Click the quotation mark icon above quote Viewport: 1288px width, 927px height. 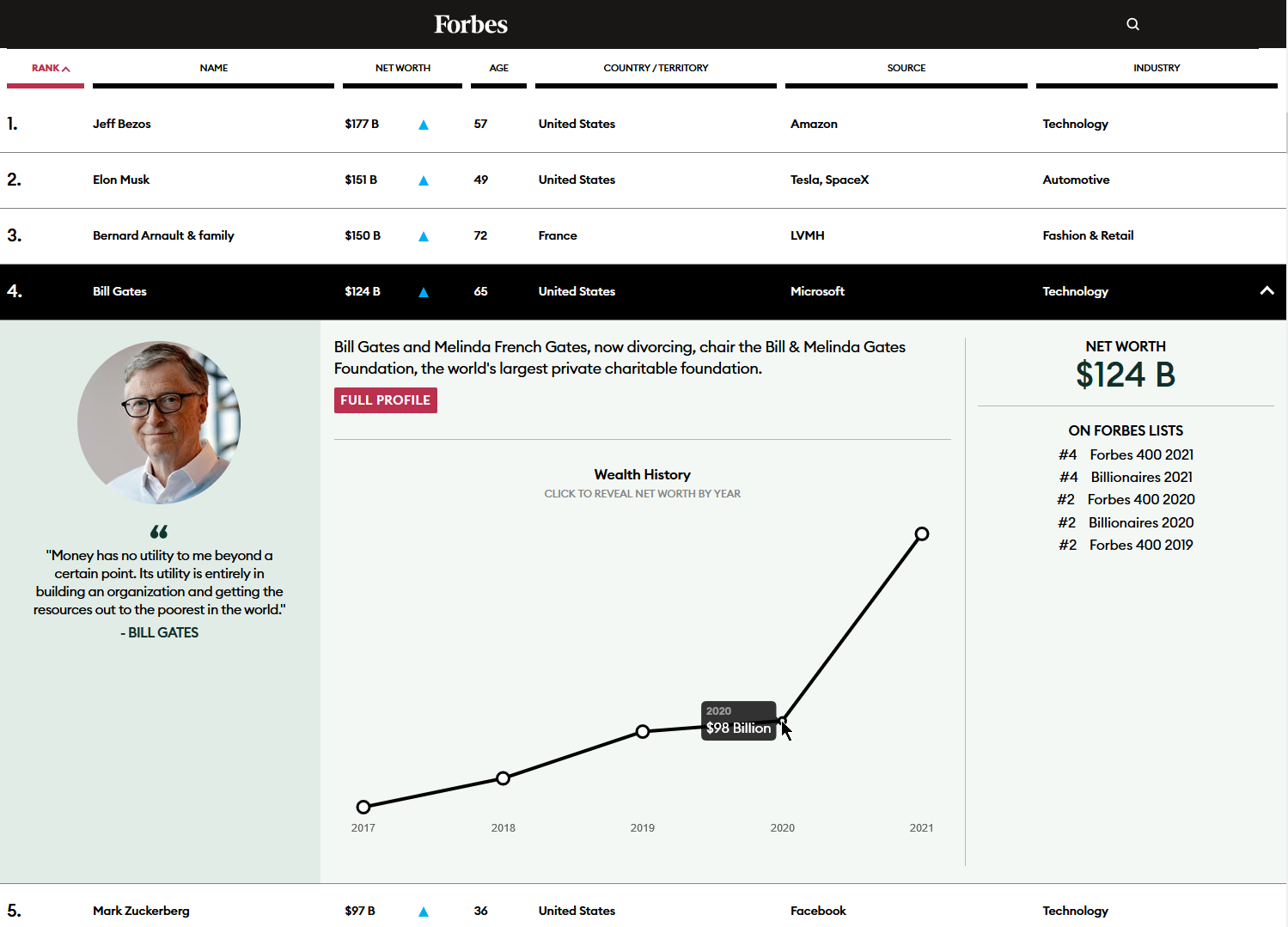click(x=159, y=532)
